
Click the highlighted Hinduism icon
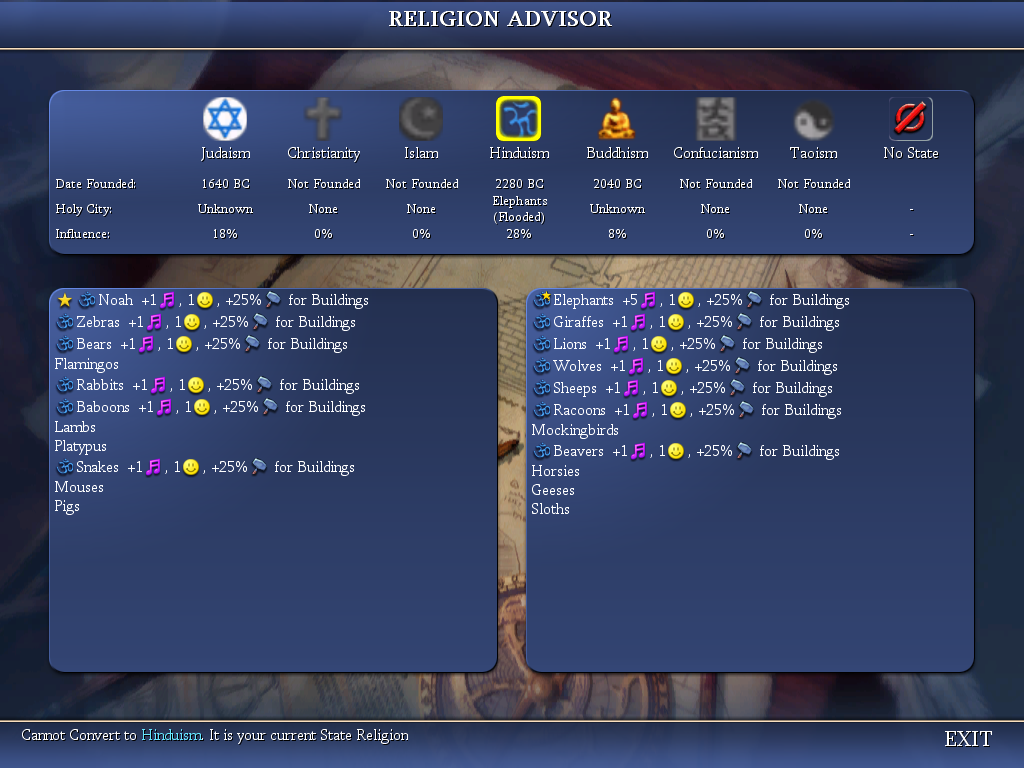click(519, 117)
